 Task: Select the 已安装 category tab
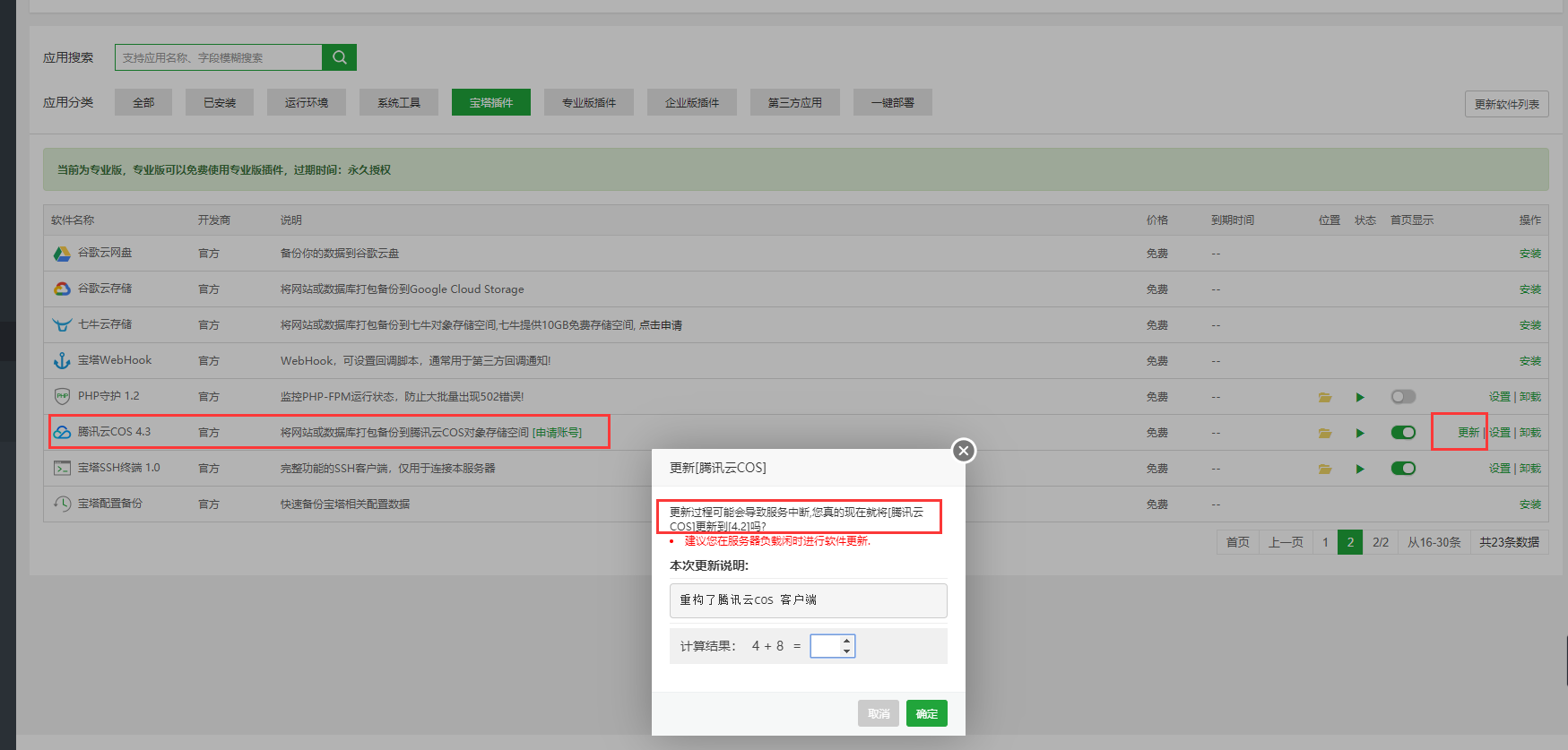pyautogui.click(x=220, y=102)
